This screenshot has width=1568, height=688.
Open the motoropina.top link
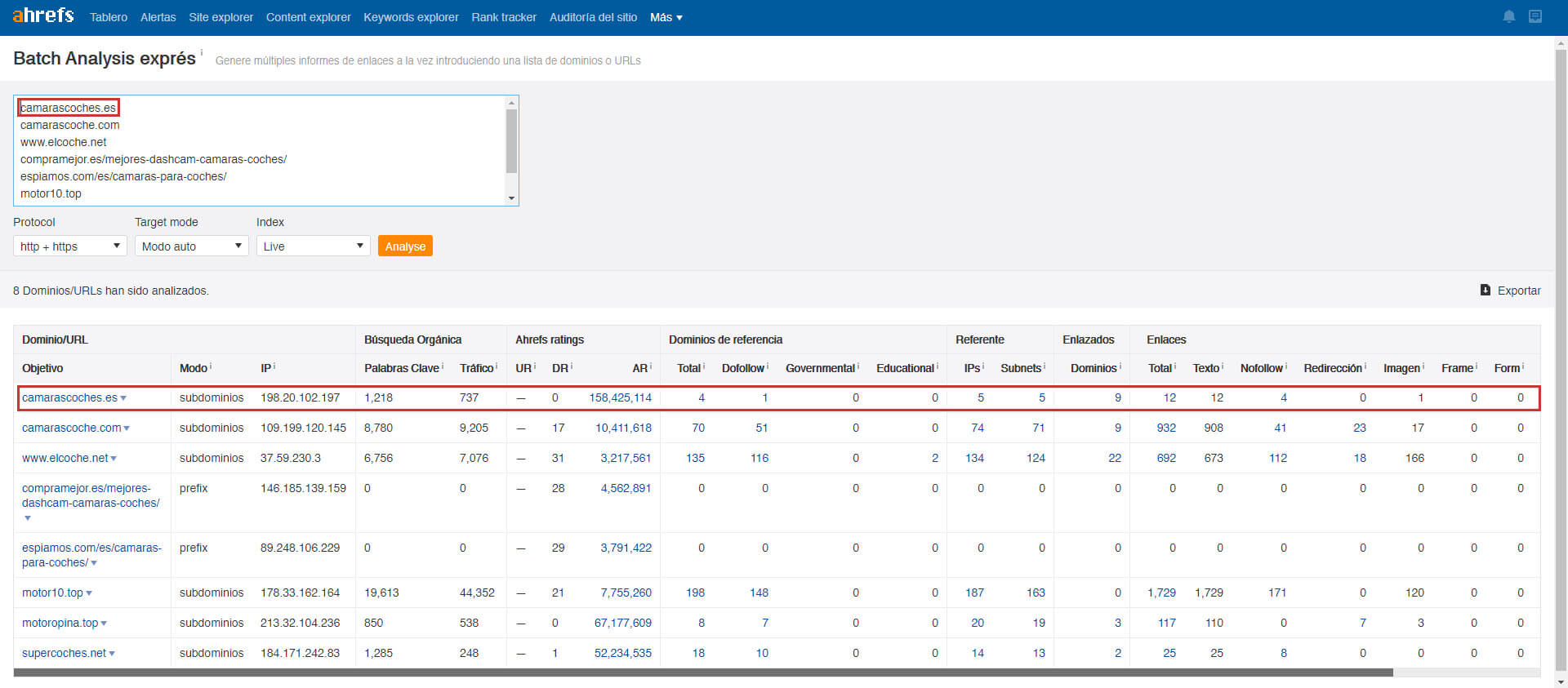pyautogui.click(x=60, y=623)
